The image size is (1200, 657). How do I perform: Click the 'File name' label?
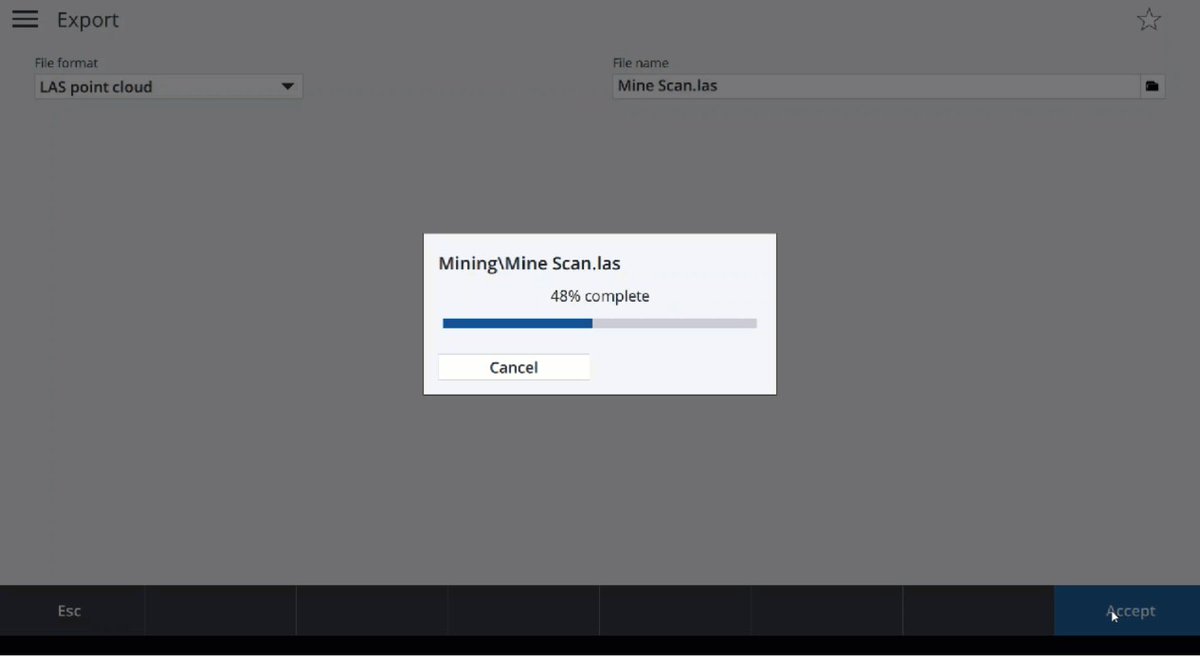click(641, 63)
